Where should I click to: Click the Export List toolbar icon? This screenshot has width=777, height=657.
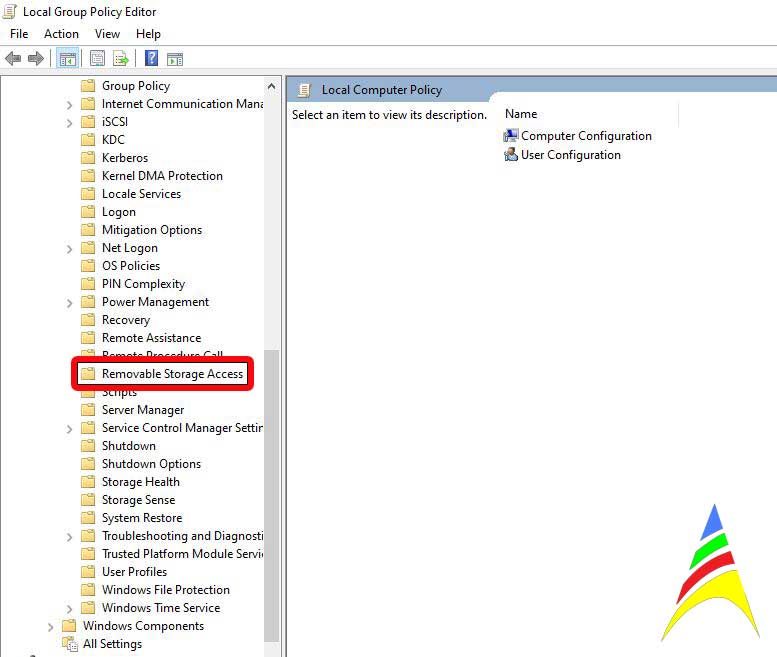click(x=121, y=59)
